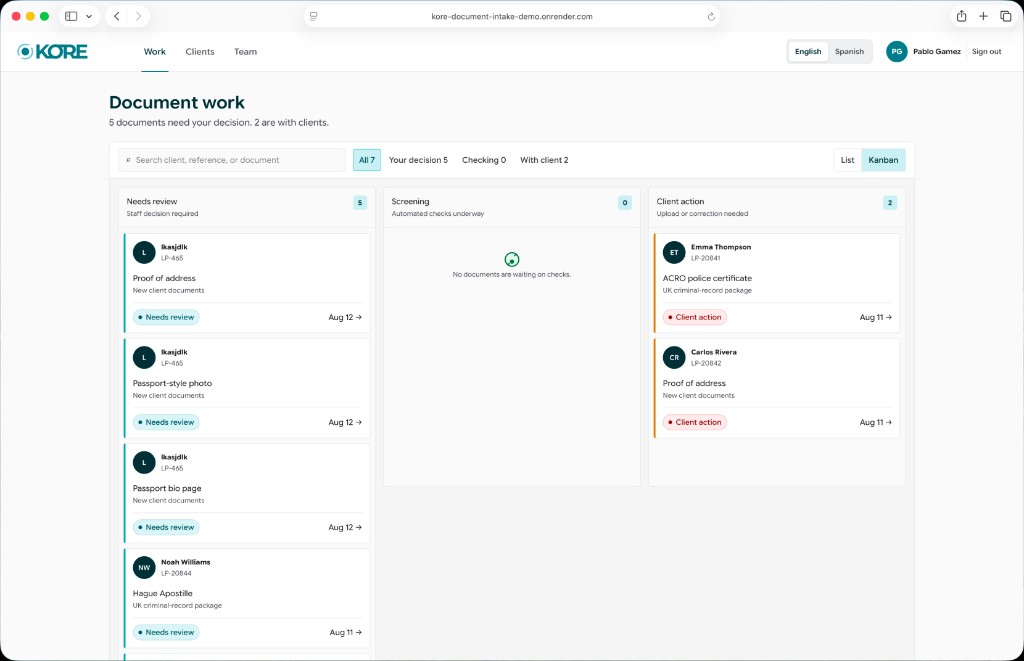Open Aug 11 arrow on Carlos Rivera card
This screenshot has width=1024, height=661.
876,422
